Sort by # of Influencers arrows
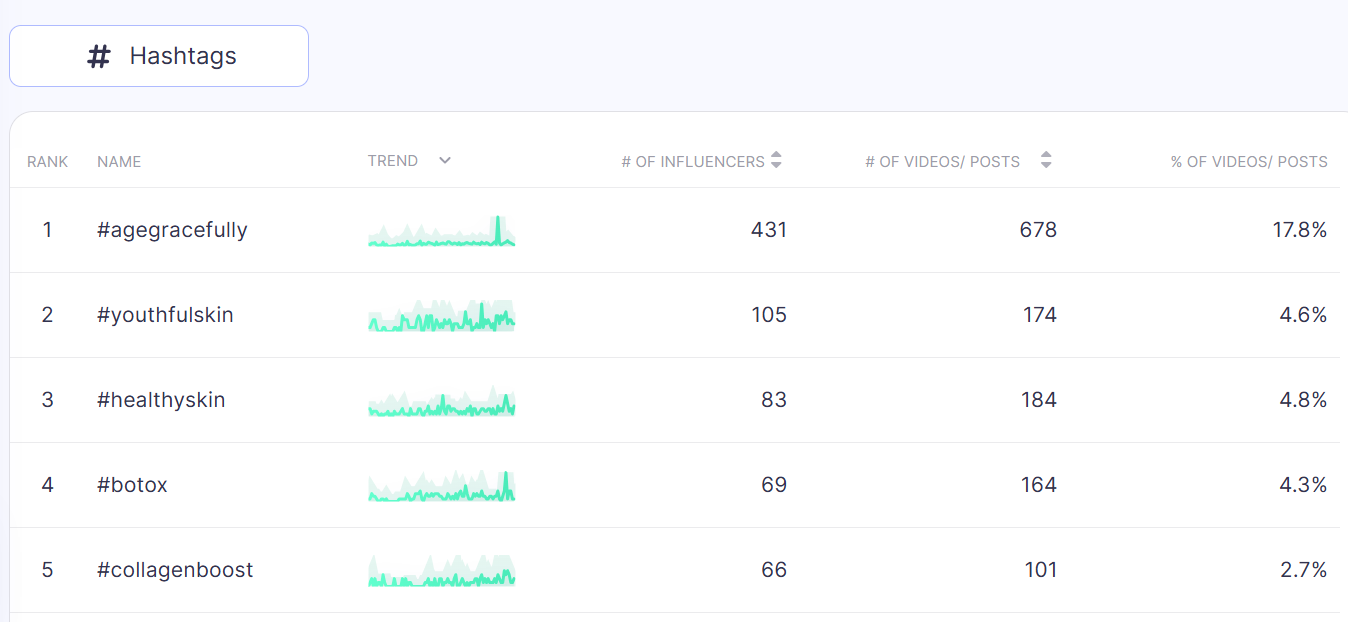This screenshot has width=1348, height=622. [776, 160]
